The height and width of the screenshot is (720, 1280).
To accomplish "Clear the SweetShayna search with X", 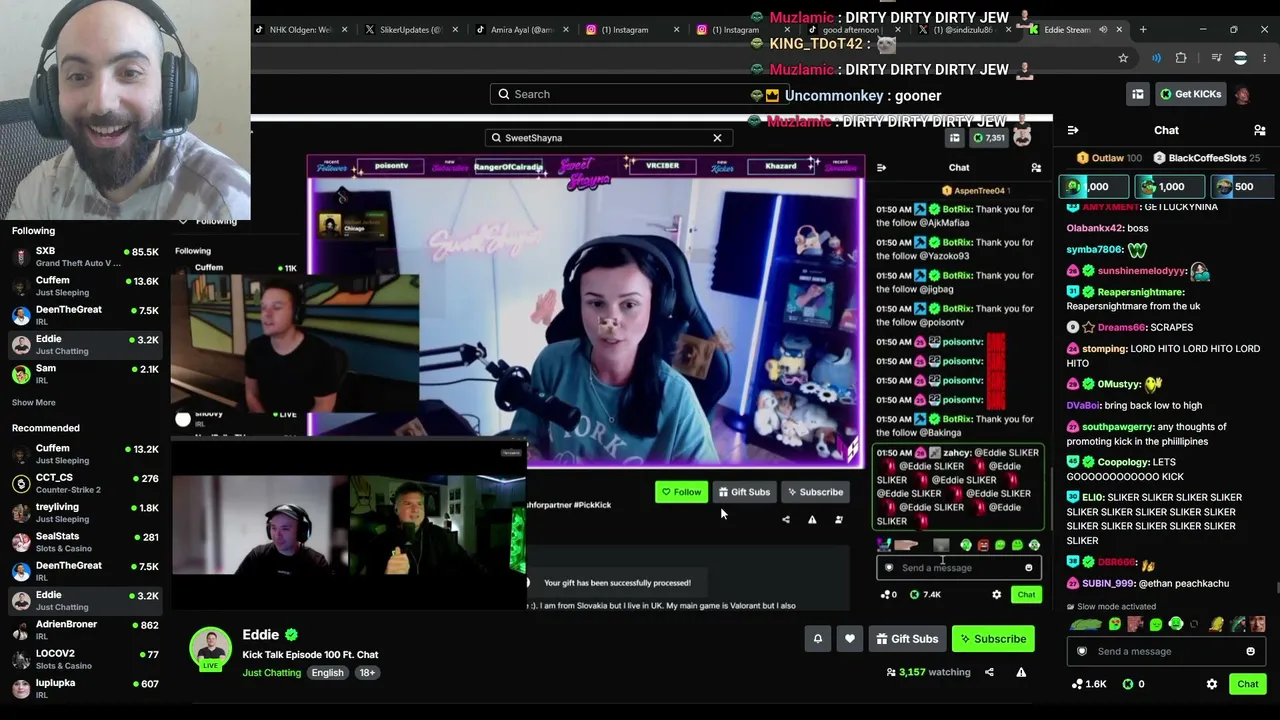I will pyautogui.click(x=717, y=138).
